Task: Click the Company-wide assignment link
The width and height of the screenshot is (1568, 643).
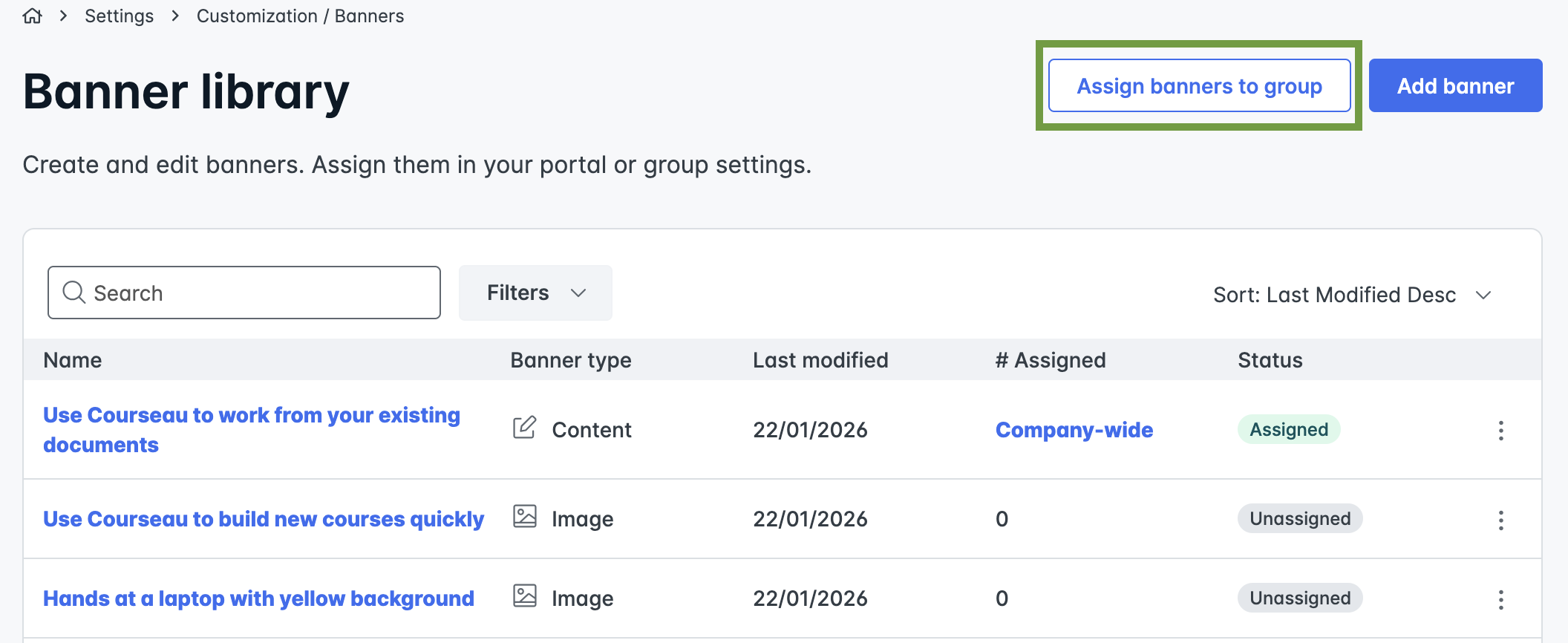Action: (1074, 430)
